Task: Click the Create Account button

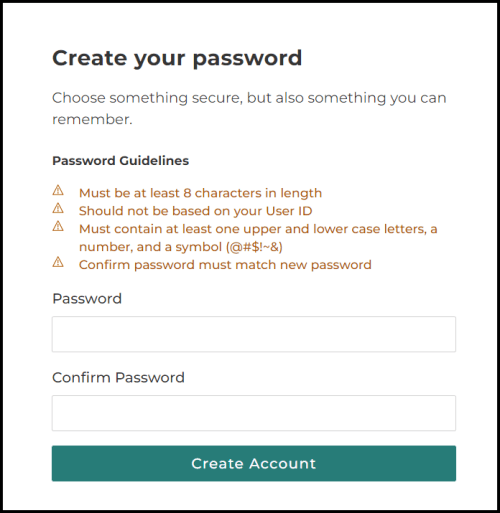Action: [254, 463]
